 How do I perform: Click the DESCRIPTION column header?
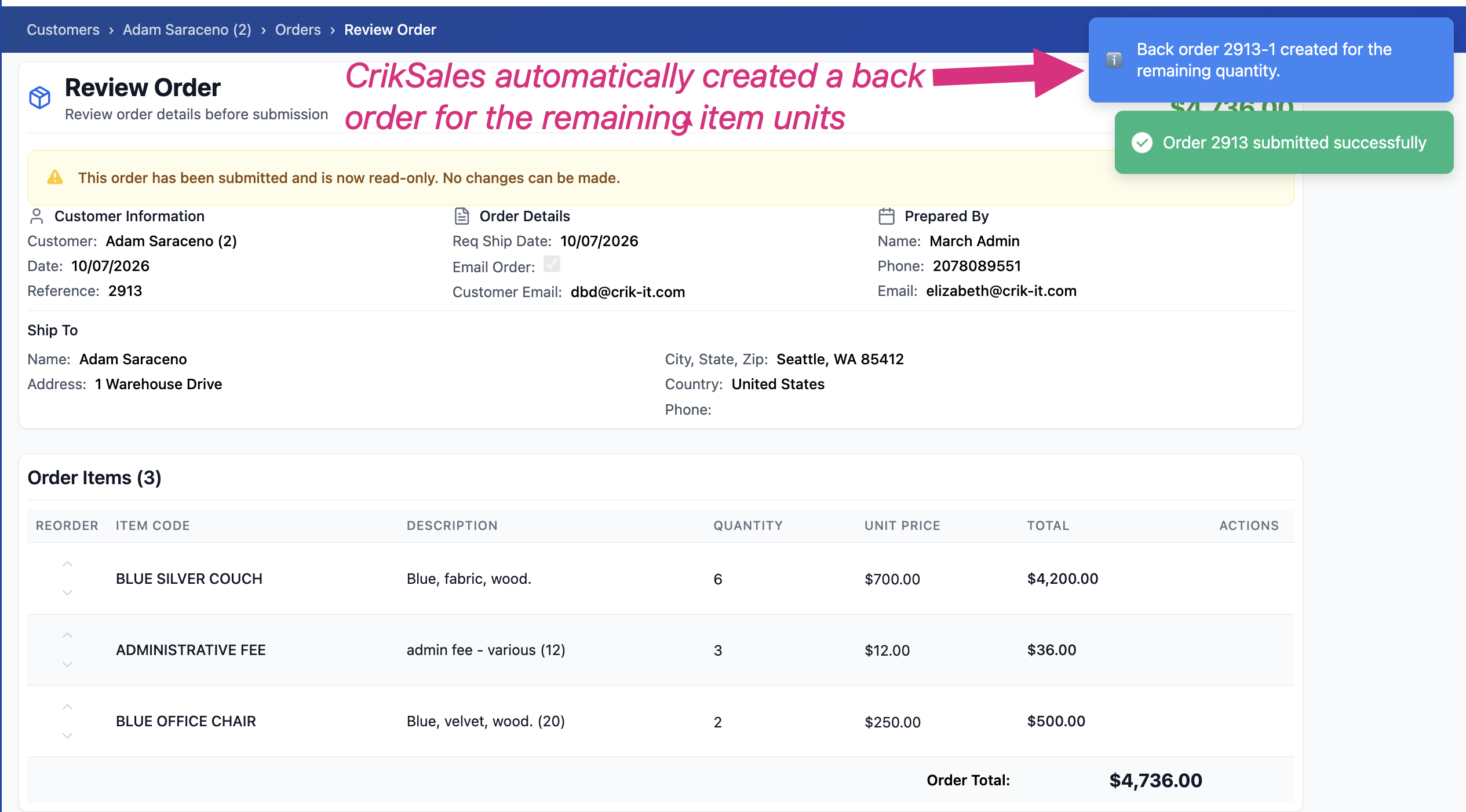tap(452, 525)
